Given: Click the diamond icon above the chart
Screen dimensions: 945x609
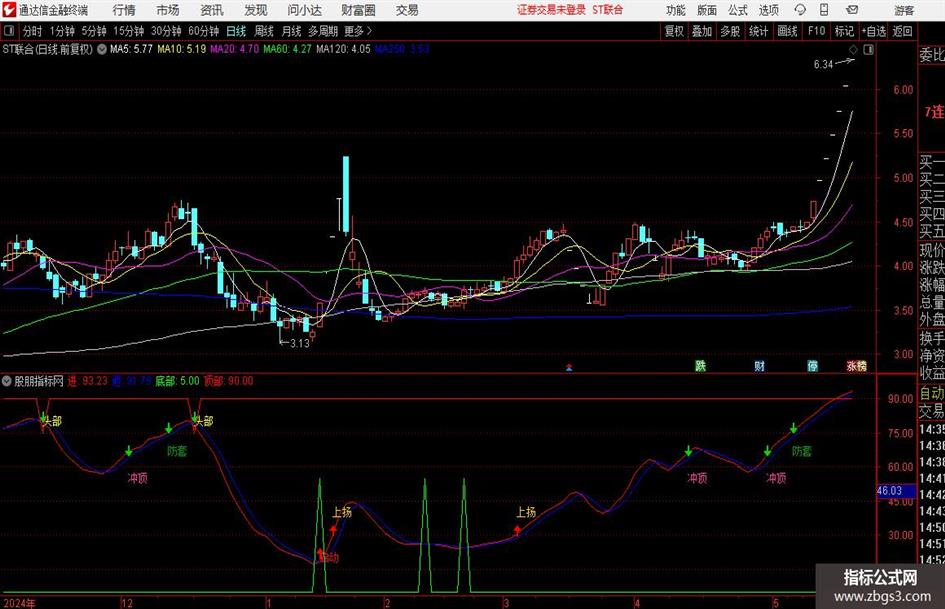Looking at the screenshot, I should pyautogui.click(x=853, y=49).
